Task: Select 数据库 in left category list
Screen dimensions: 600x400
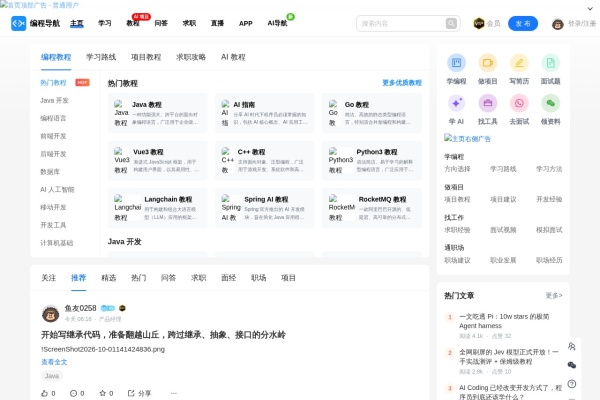Action: (50, 171)
